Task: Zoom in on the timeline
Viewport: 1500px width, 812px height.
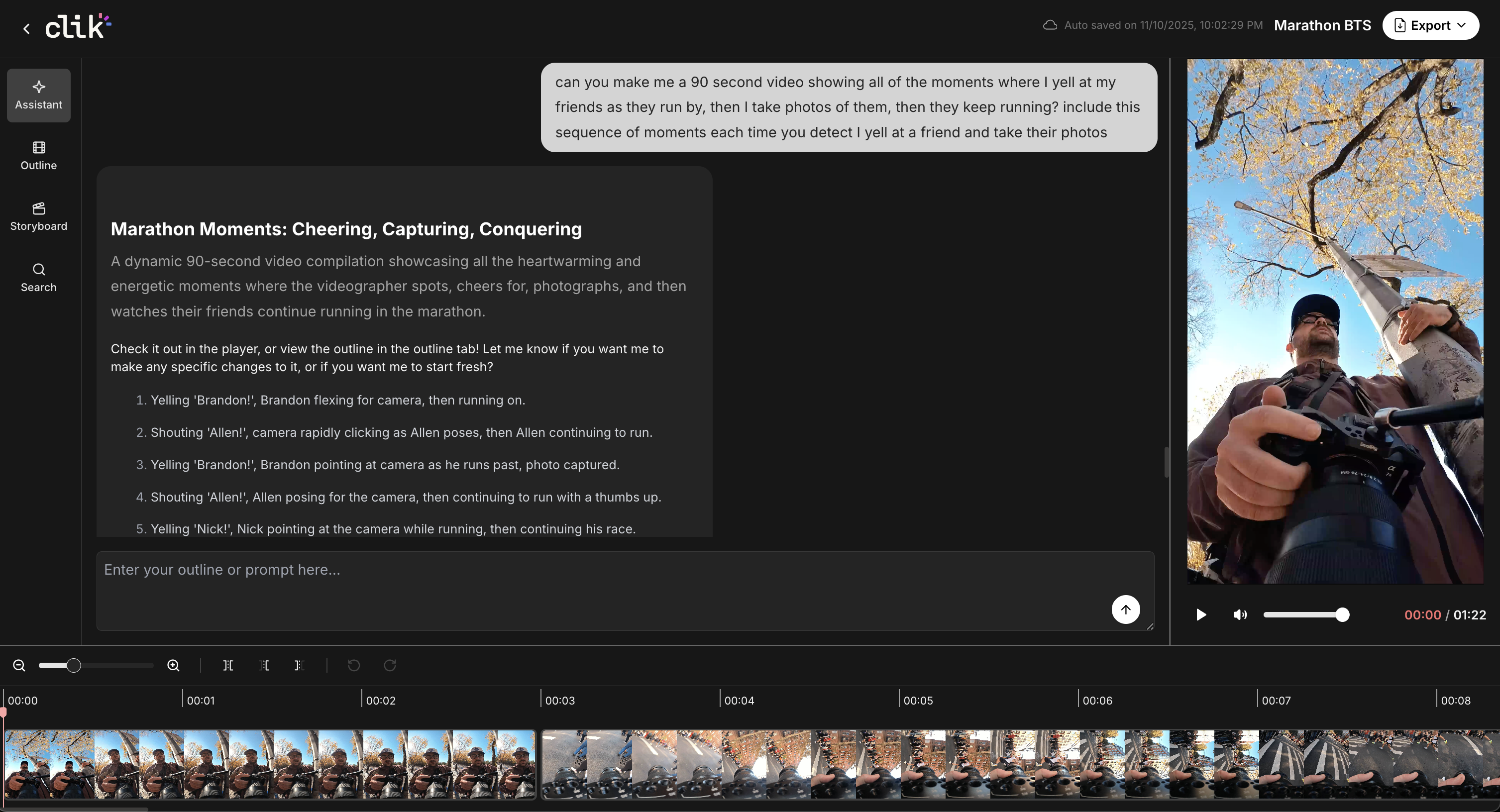Action: [x=173, y=665]
